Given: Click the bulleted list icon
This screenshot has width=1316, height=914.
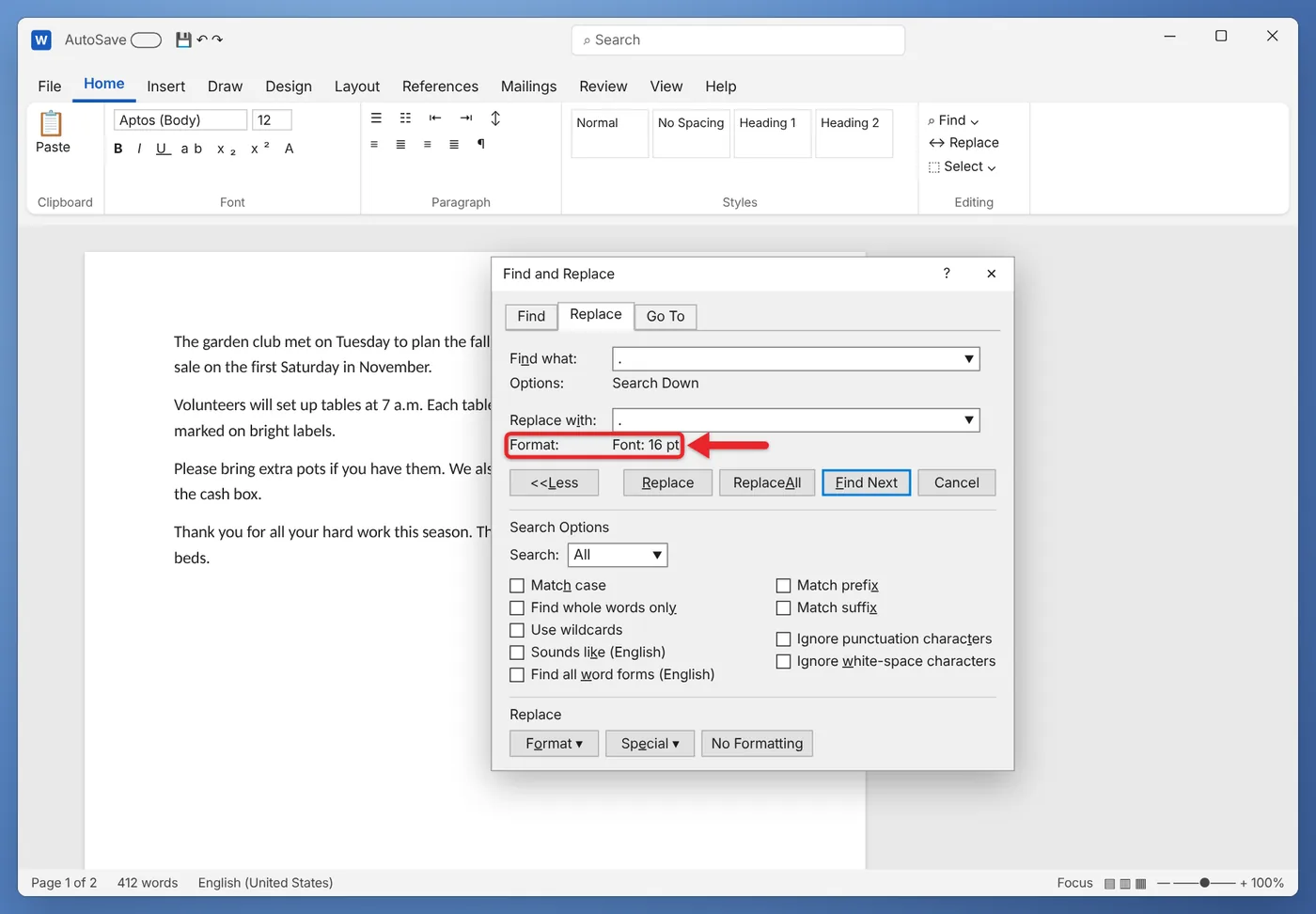Looking at the screenshot, I should click(x=376, y=118).
